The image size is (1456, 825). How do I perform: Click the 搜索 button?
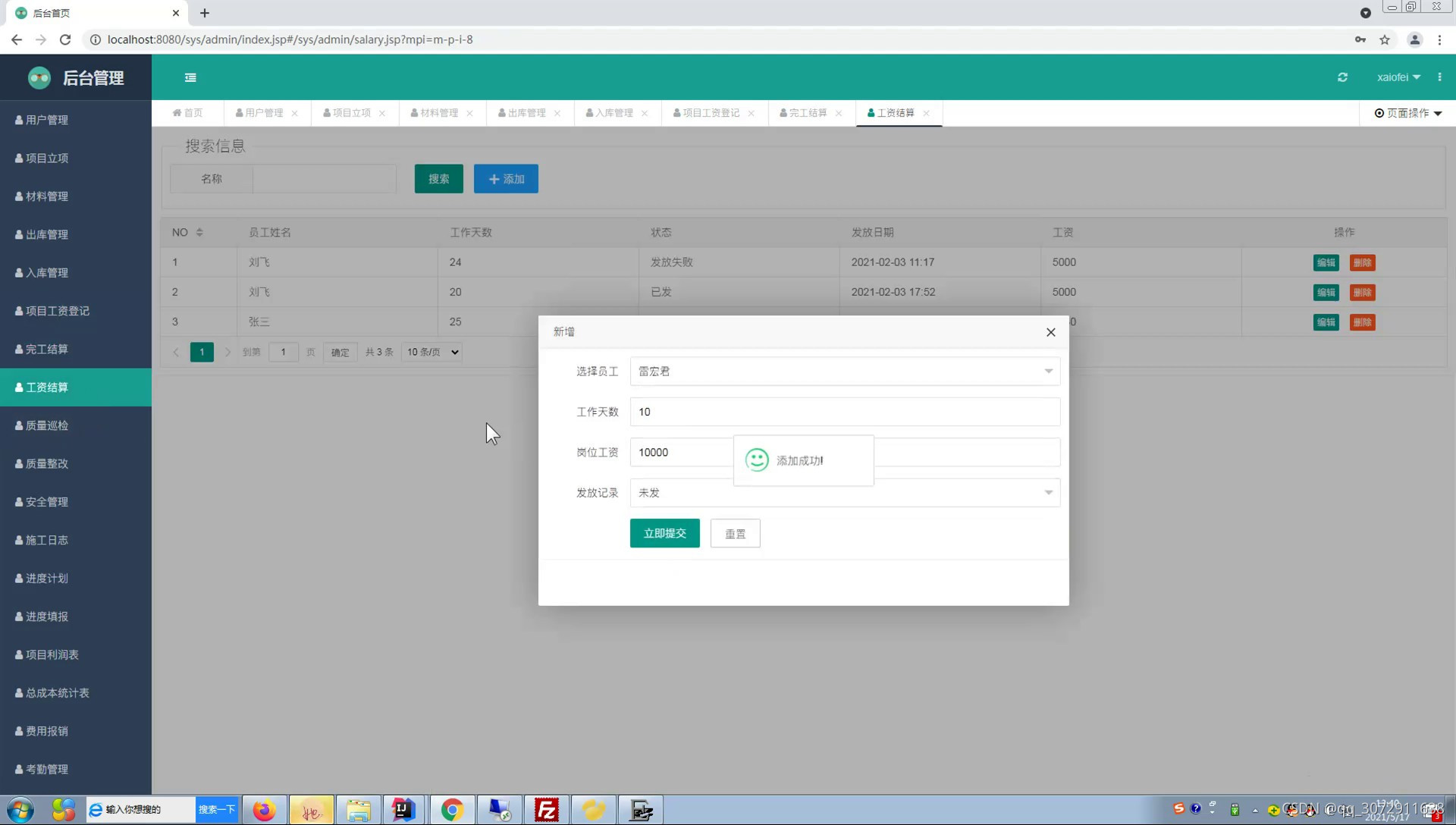coord(439,179)
